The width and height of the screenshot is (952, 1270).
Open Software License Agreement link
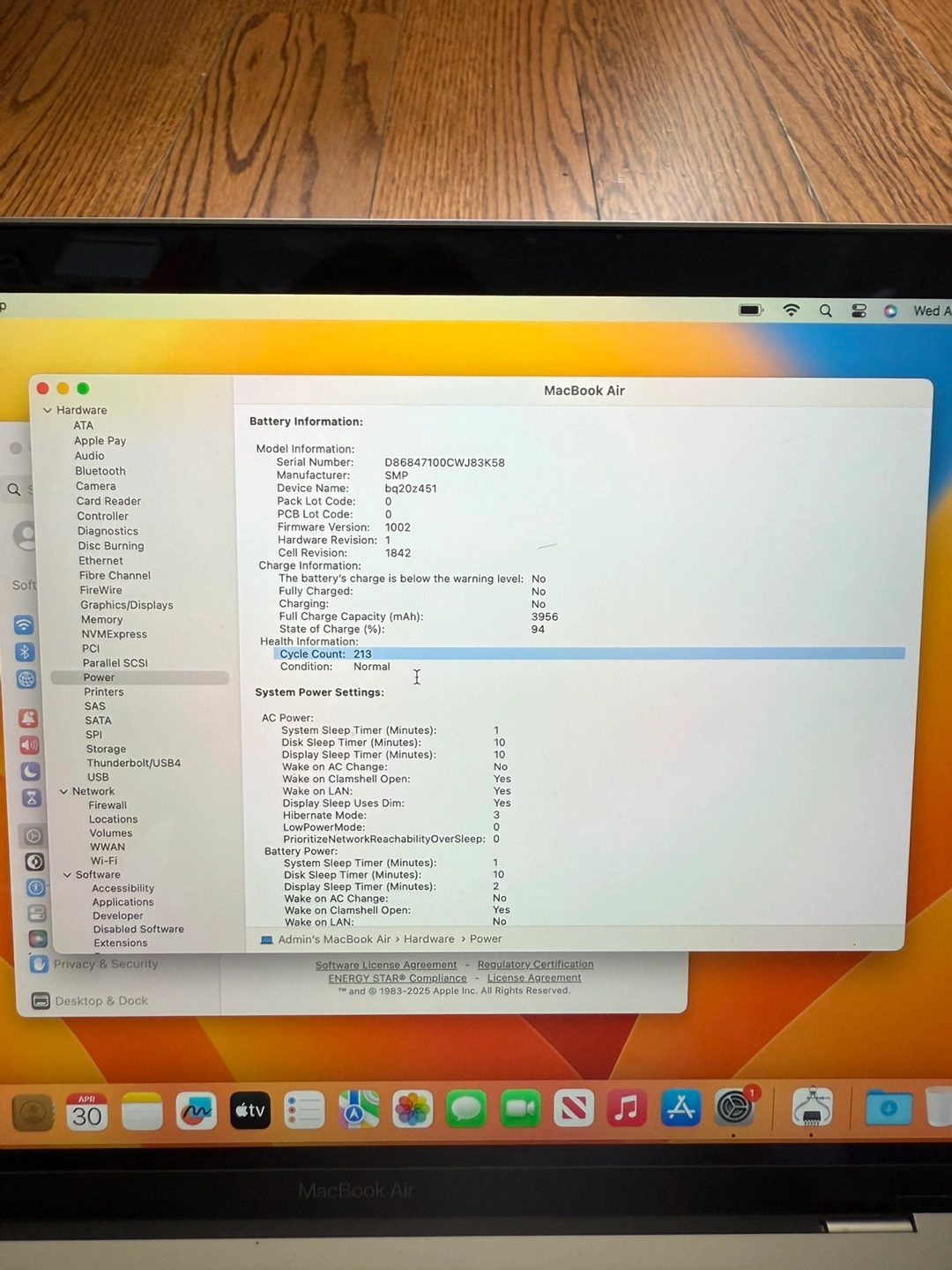coord(386,965)
